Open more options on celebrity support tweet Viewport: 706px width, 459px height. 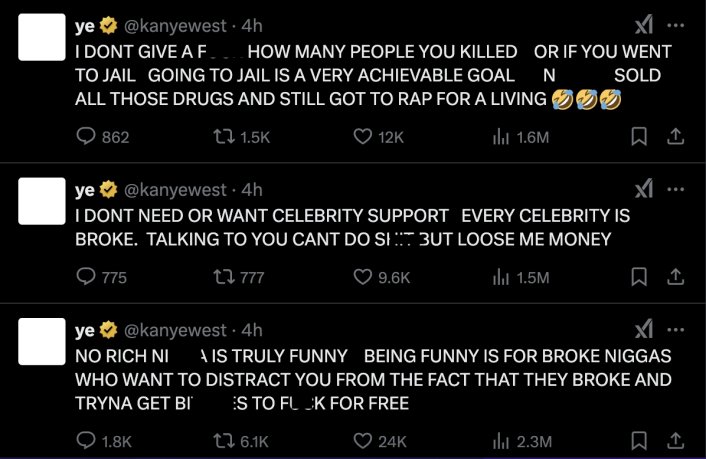[x=676, y=189]
